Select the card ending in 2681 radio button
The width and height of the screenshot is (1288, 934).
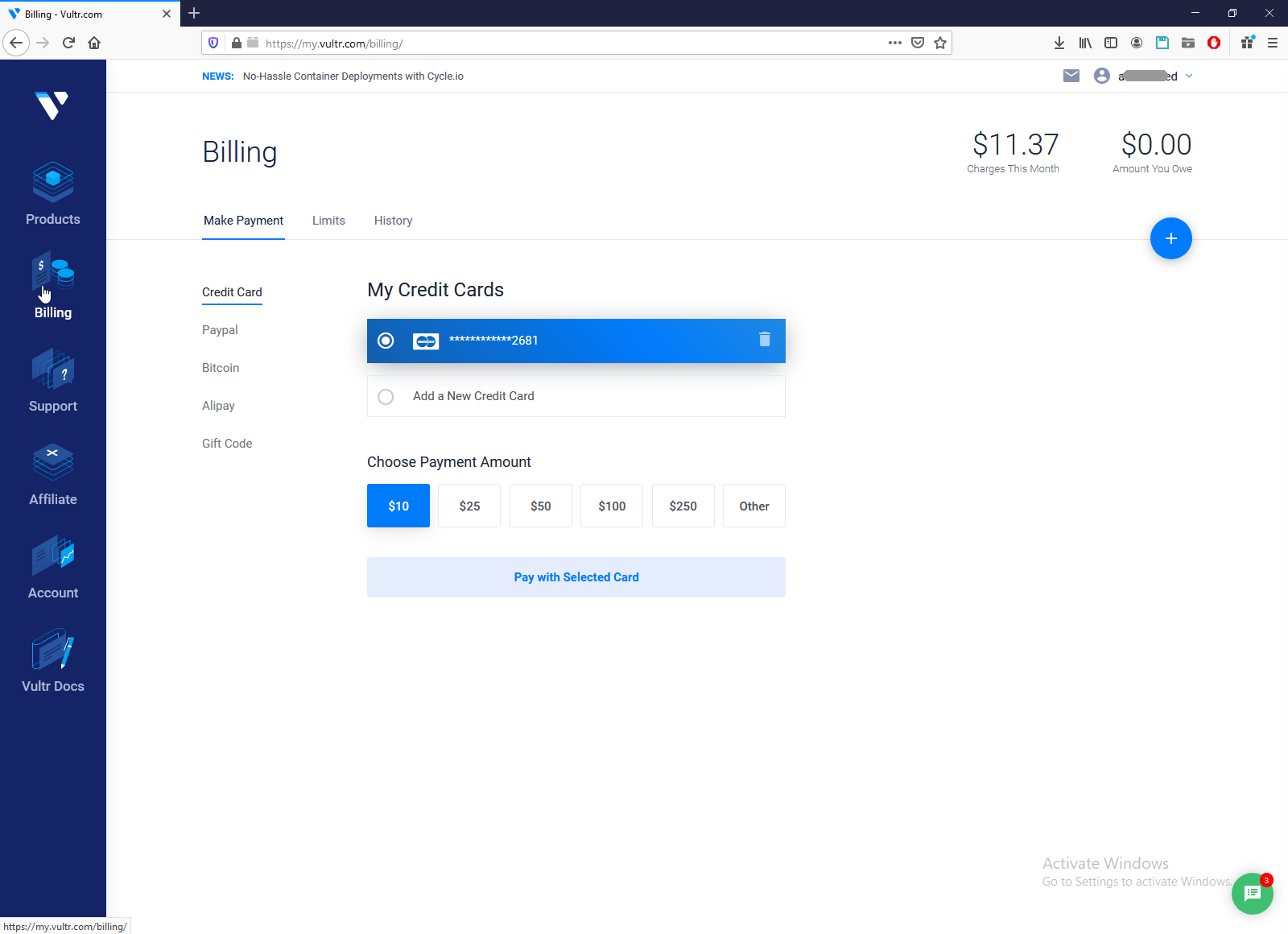(x=386, y=341)
